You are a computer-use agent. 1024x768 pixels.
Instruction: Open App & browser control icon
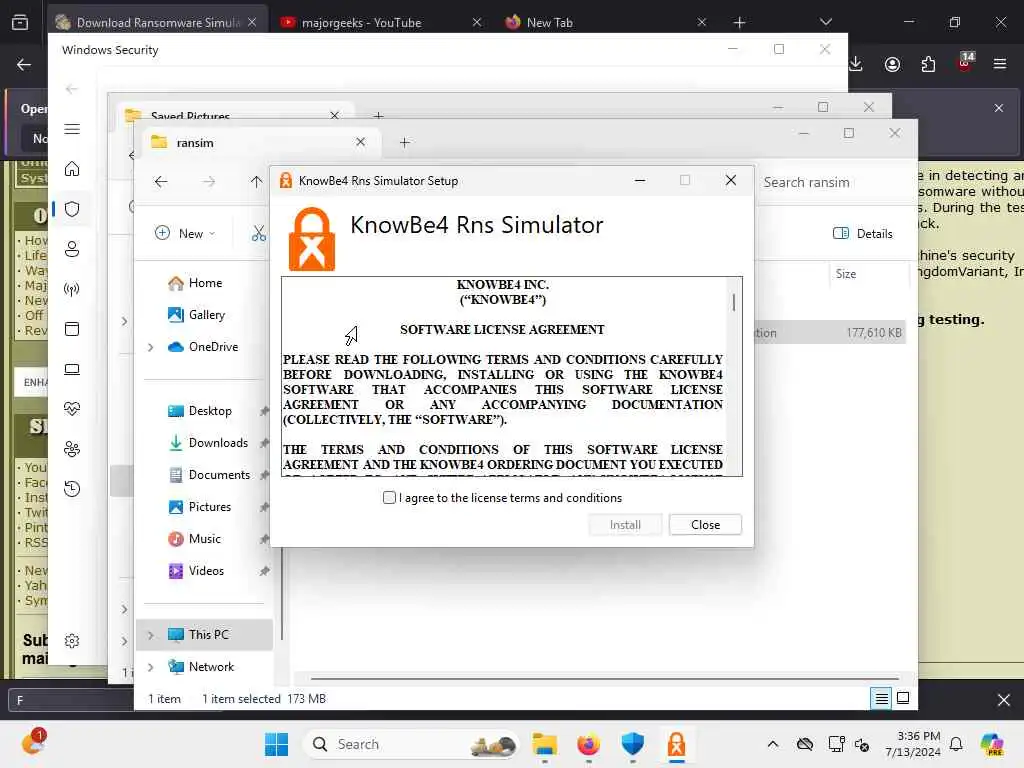72,329
